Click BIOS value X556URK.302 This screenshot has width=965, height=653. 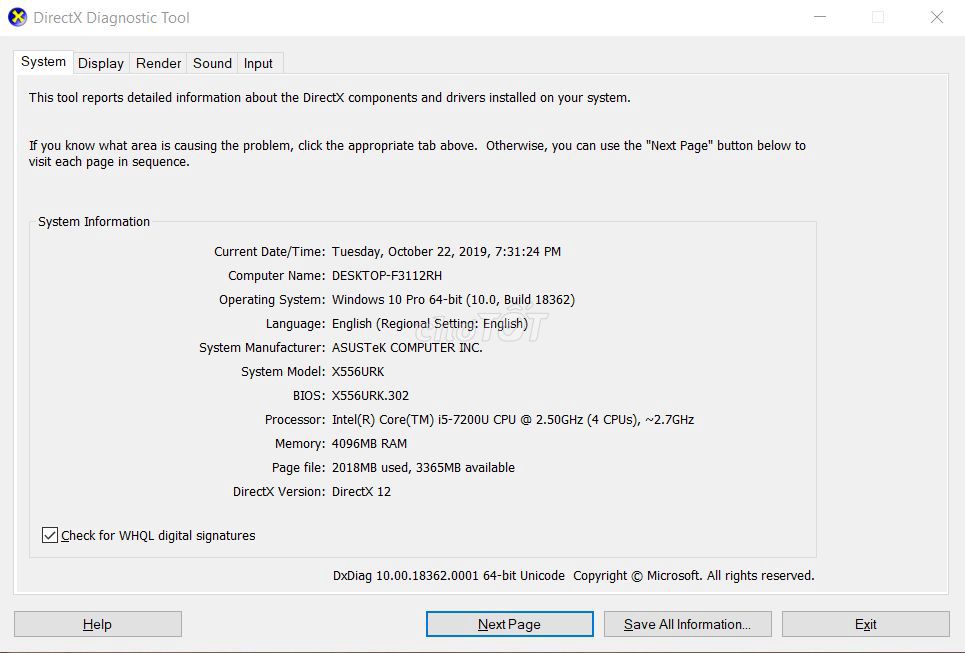coord(370,396)
